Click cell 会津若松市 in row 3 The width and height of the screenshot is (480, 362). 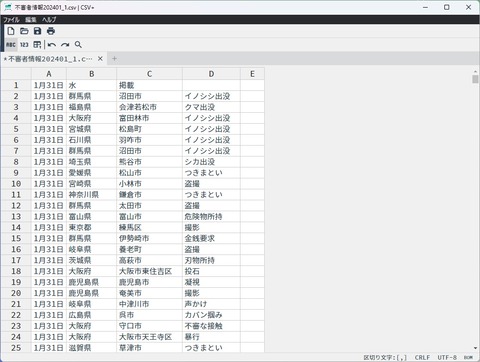pyautogui.click(x=149, y=107)
